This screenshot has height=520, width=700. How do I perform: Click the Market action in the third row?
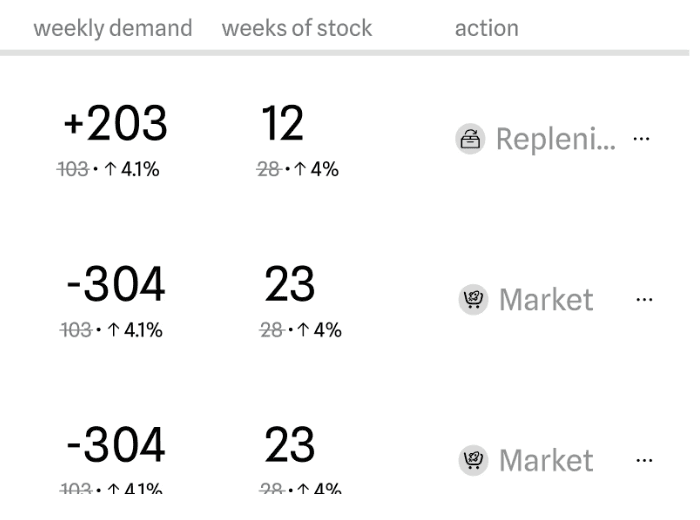point(546,460)
